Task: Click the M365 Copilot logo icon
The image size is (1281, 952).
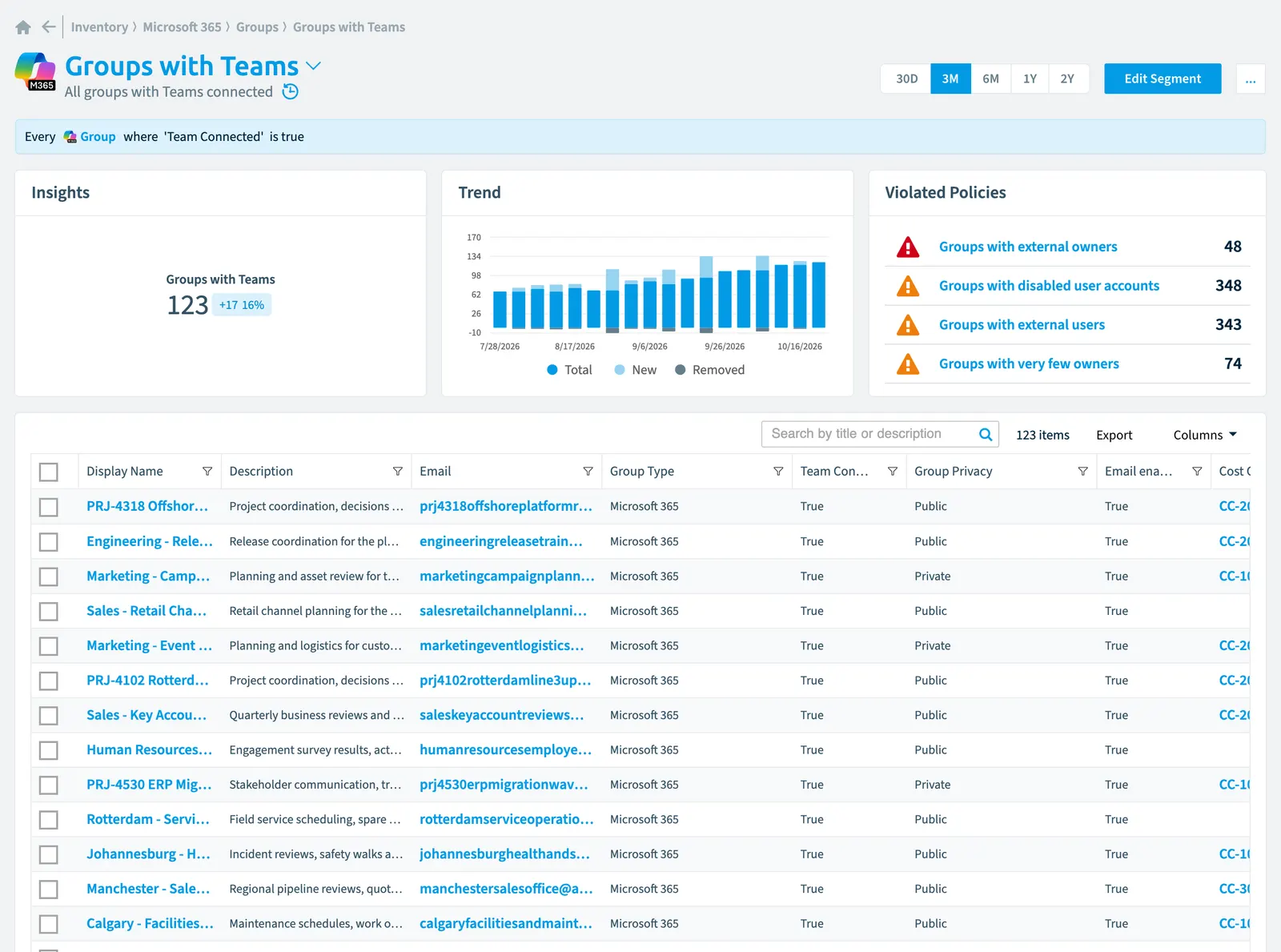Action: (35, 71)
